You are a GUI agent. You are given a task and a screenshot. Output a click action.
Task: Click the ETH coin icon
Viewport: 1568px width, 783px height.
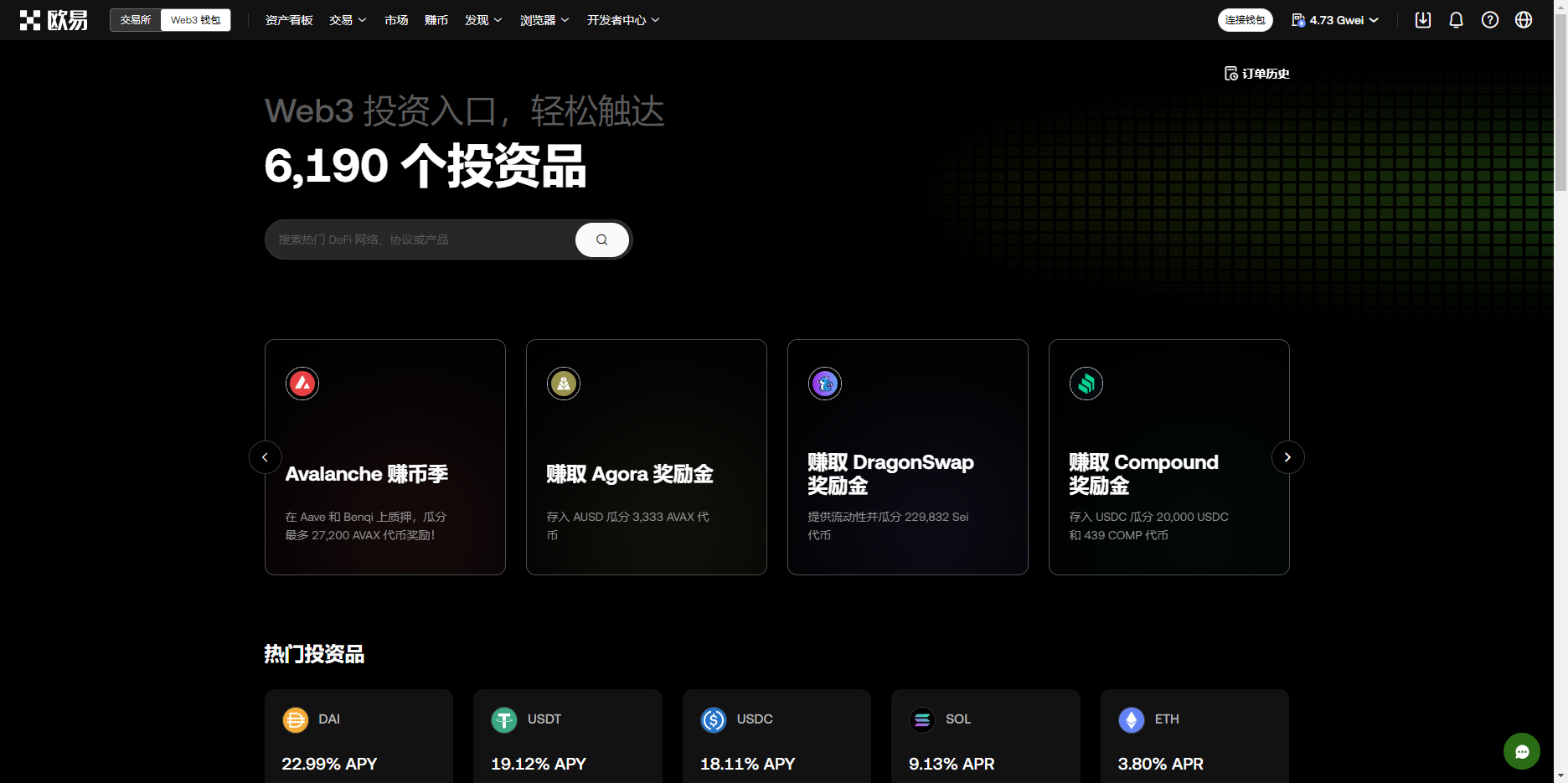(1132, 719)
